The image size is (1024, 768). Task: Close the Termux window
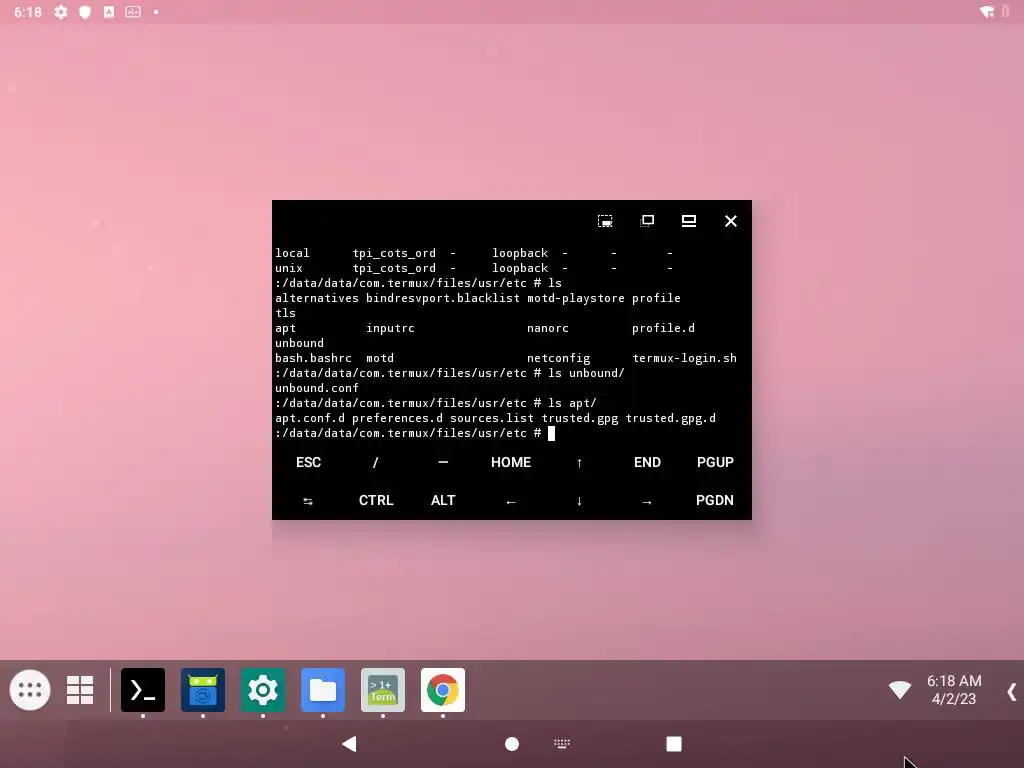coord(731,221)
